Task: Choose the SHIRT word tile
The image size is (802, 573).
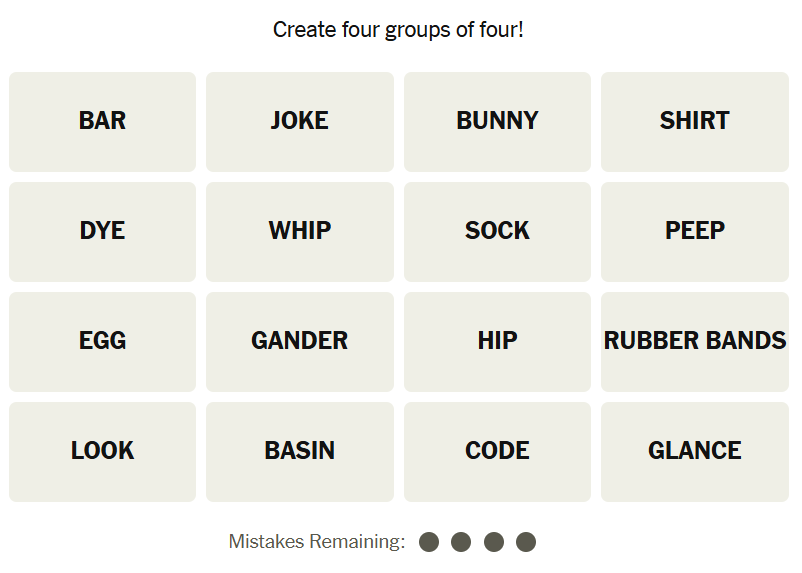Action: [x=694, y=121]
